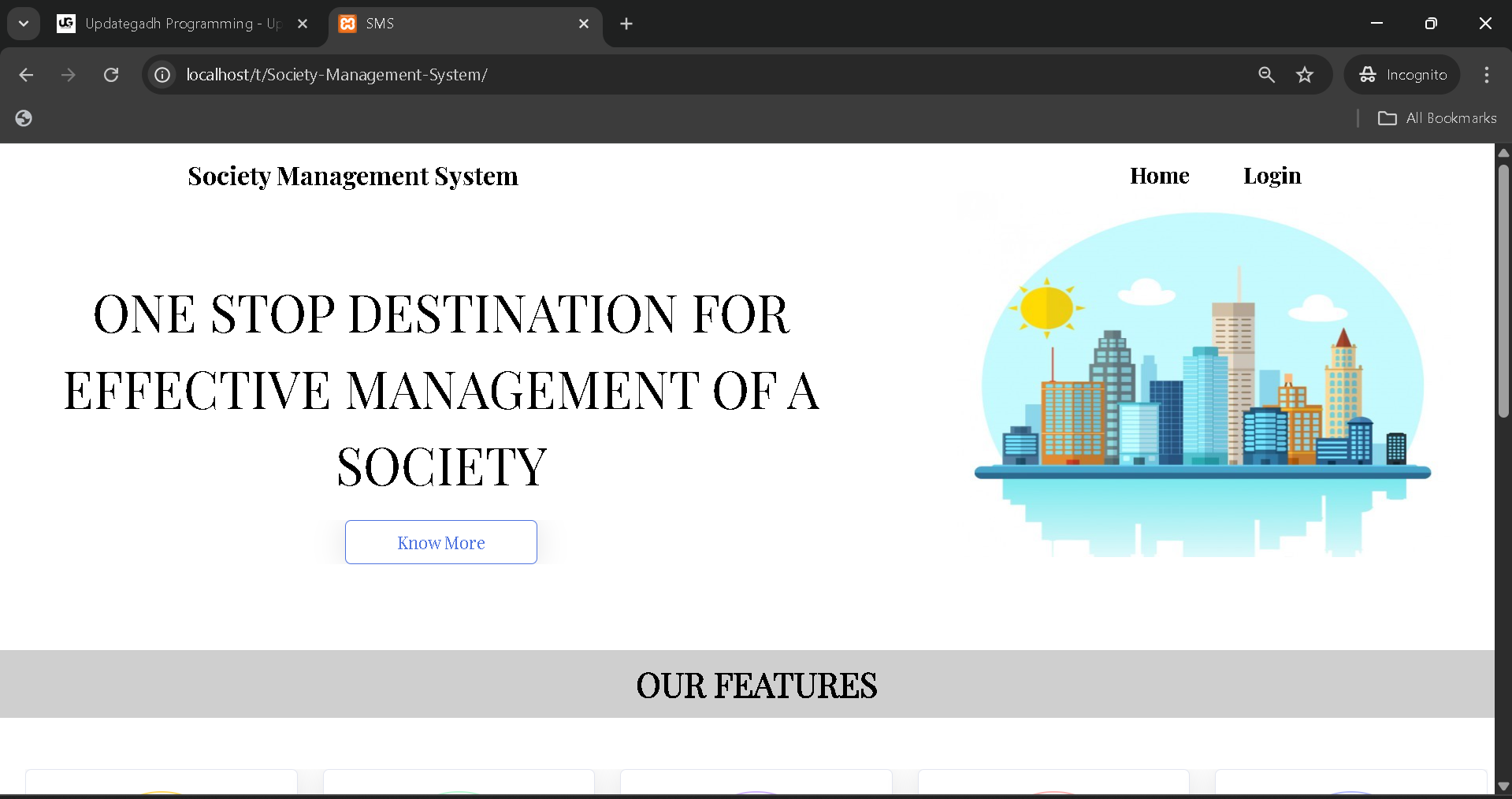The image size is (1512, 799).
Task: Open the Chrome three-dot menu
Action: [1486, 75]
